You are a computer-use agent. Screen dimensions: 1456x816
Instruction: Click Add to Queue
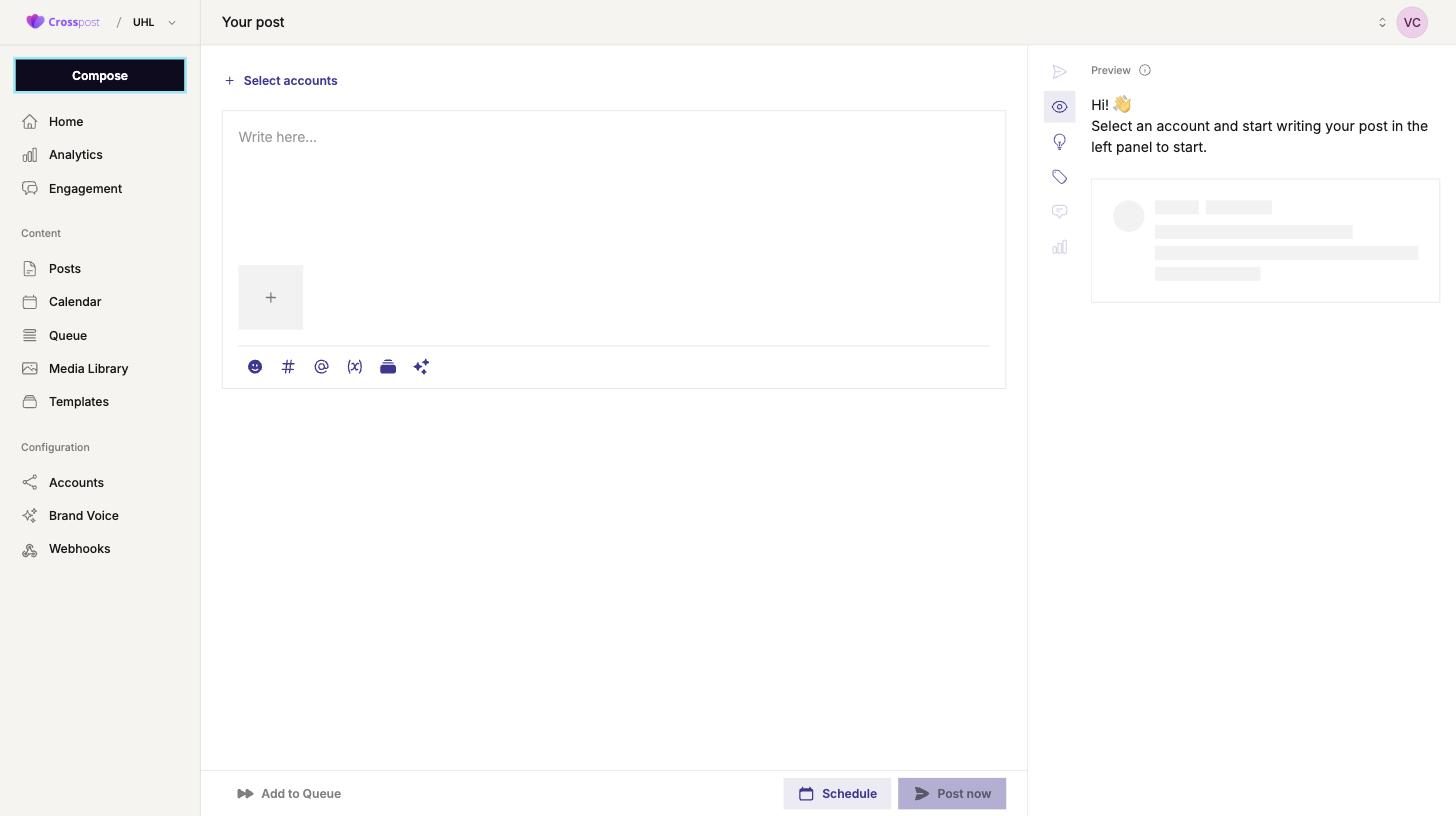pyautogui.click(x=289, y=794)
